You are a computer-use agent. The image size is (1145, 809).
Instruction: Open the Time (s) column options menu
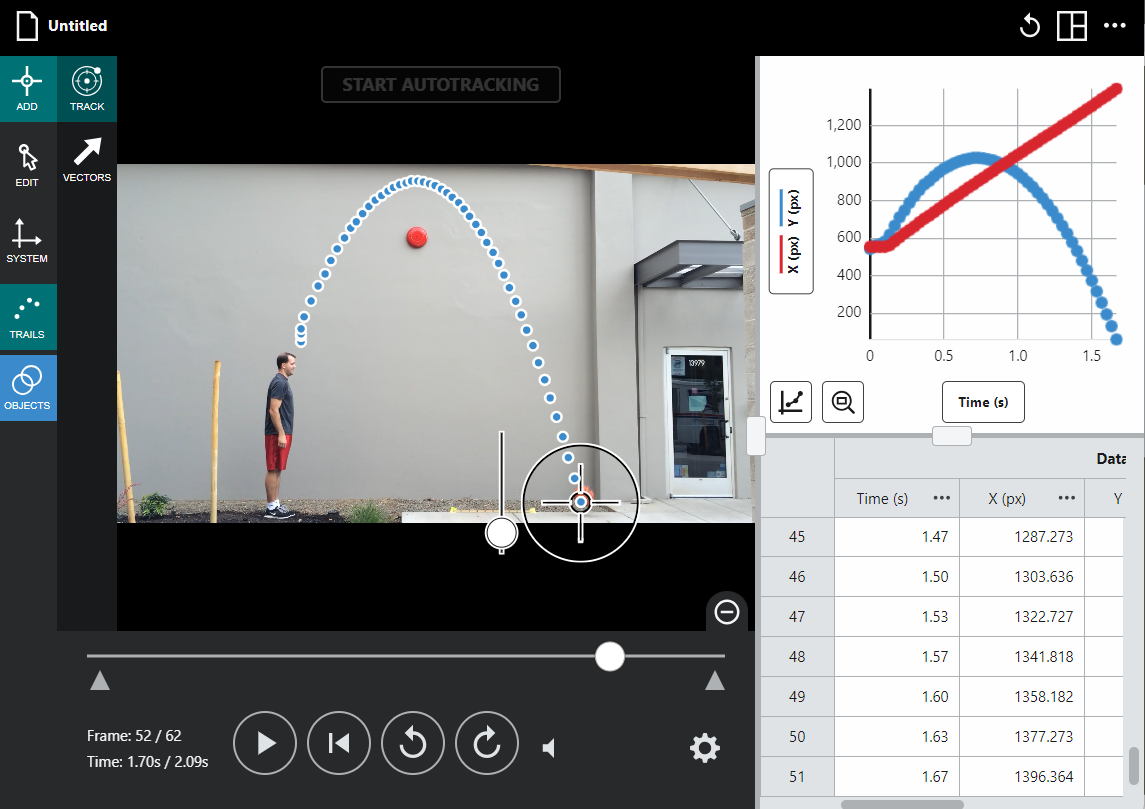(x=941, y=498)
